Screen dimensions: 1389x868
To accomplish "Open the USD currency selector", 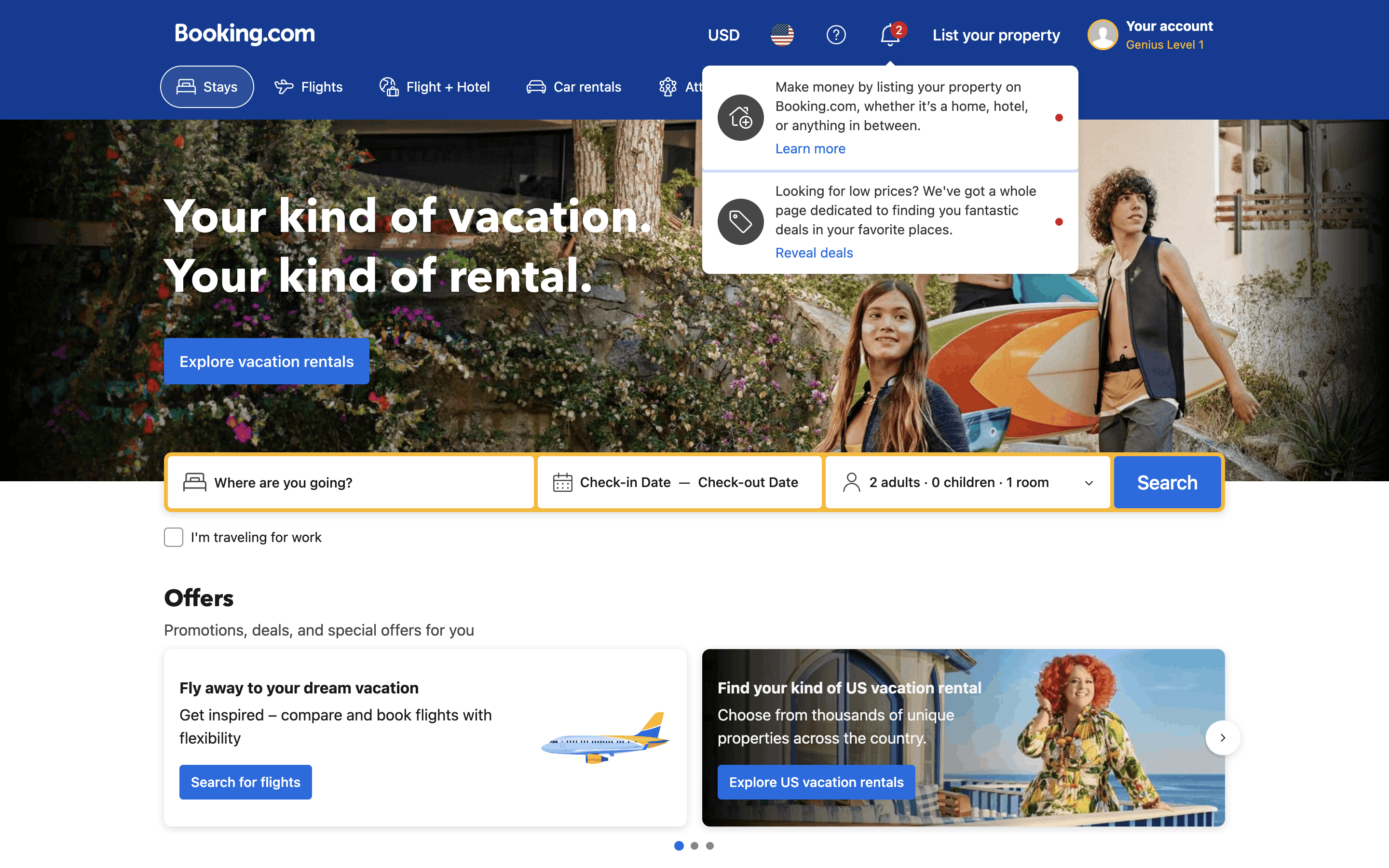I will click(724, 34).
